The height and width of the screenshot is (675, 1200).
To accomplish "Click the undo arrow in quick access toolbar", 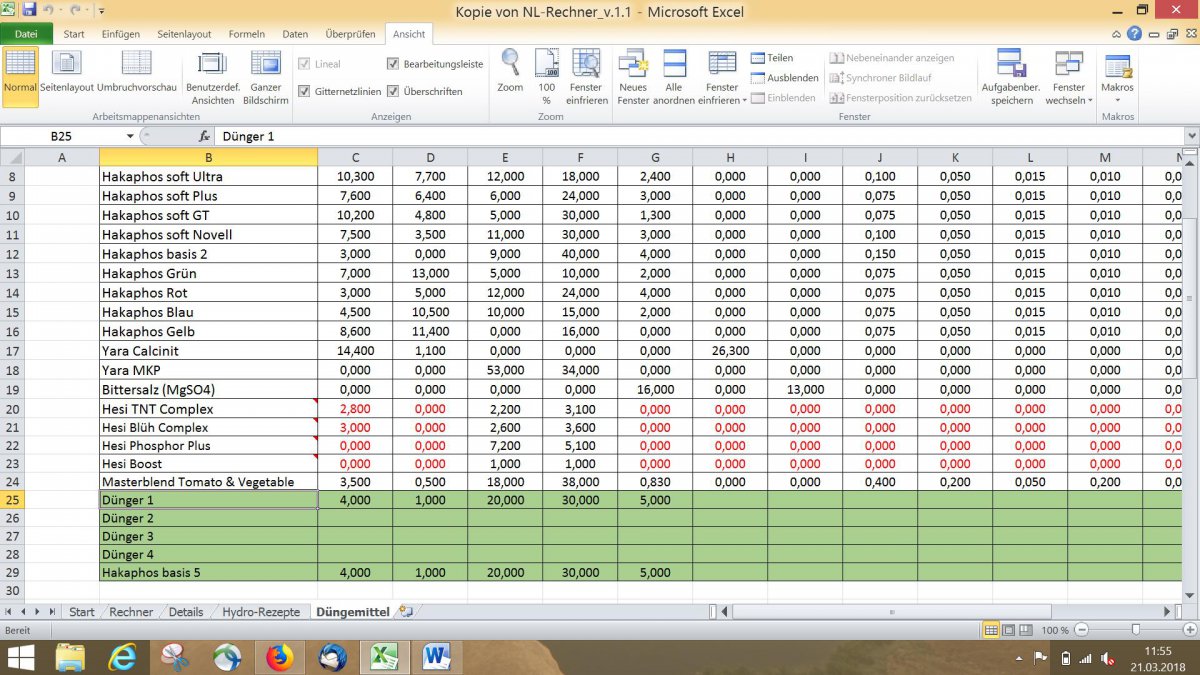I will pos(47,10).
